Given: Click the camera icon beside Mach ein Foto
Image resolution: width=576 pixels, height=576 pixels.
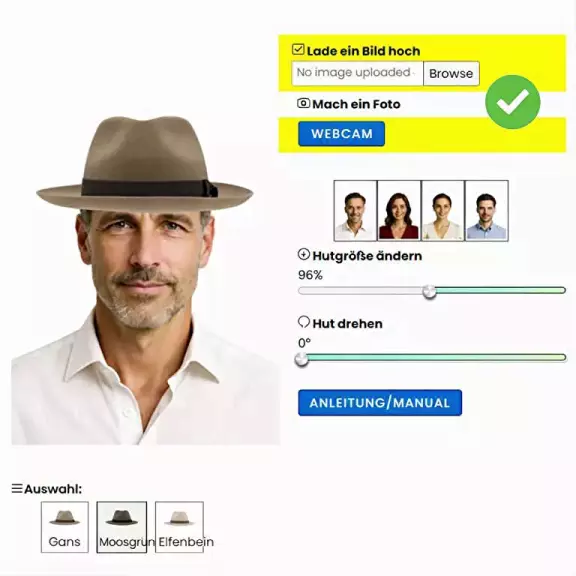Looking at the screenshot, I should 303,103.
